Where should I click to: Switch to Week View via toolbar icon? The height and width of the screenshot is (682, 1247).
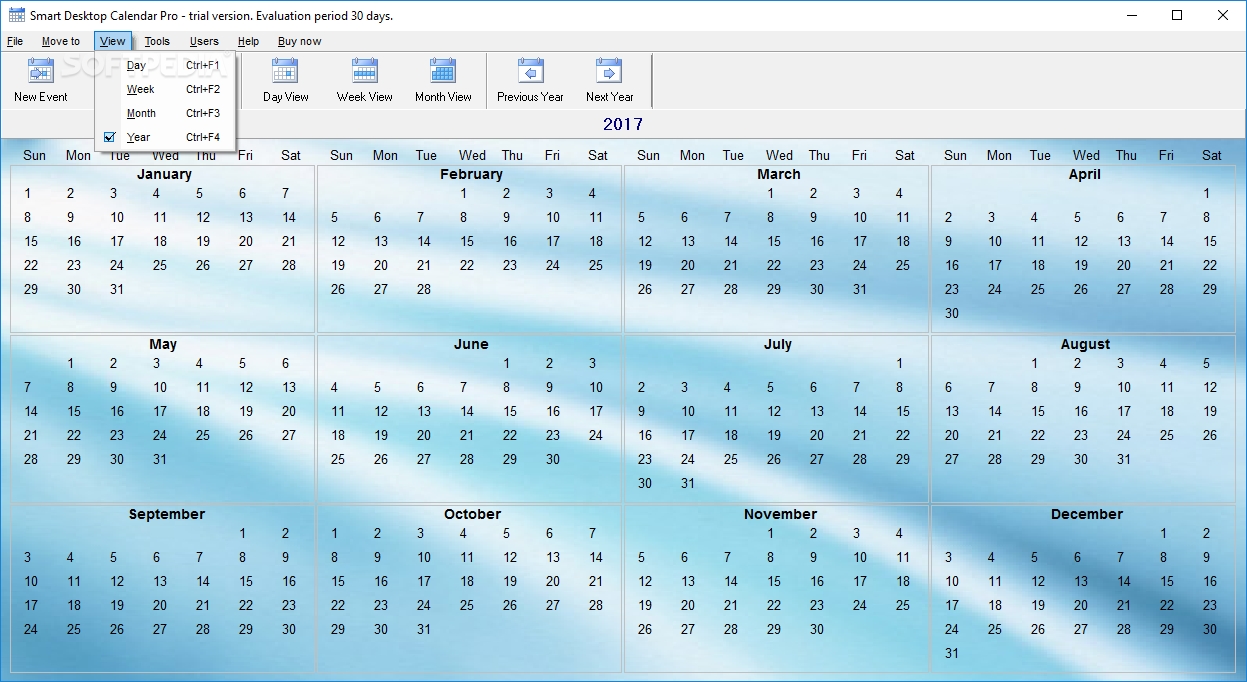(365, 81)
